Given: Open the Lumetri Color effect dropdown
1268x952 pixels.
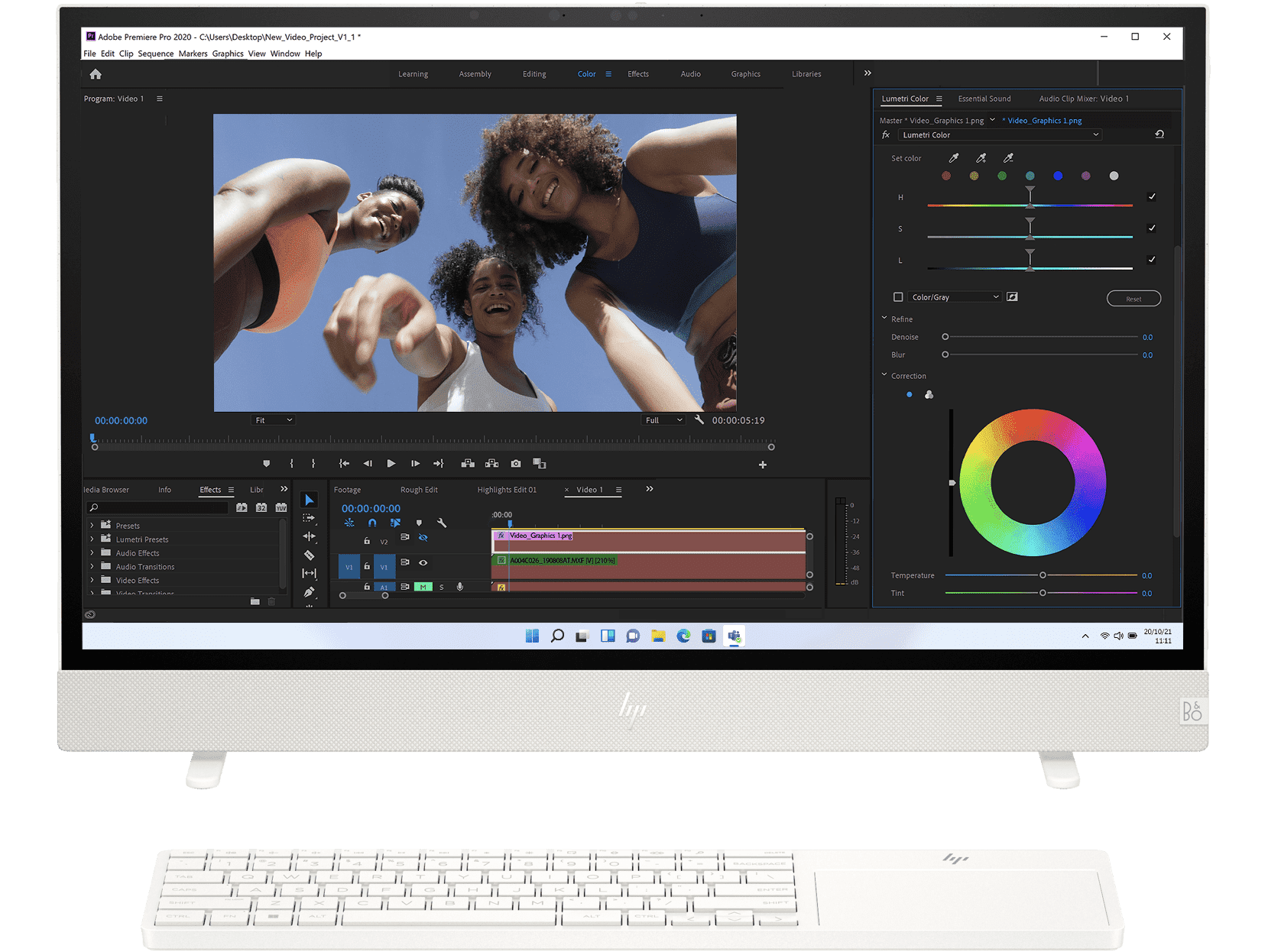Looking at the screenshot, I should [x=999, y=135].
